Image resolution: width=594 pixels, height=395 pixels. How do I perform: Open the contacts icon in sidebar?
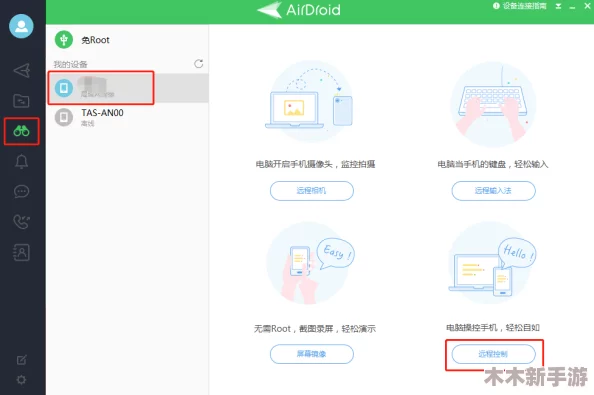tap(21, 252)
